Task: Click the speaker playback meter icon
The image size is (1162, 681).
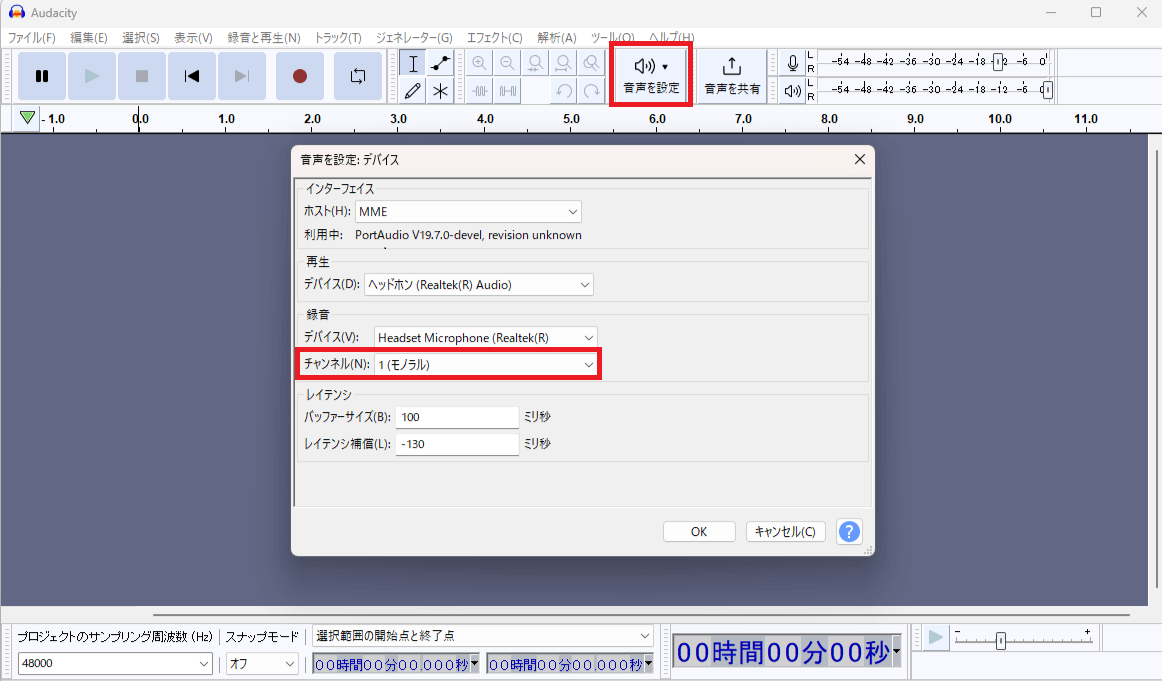Action: tap(792, 91)
